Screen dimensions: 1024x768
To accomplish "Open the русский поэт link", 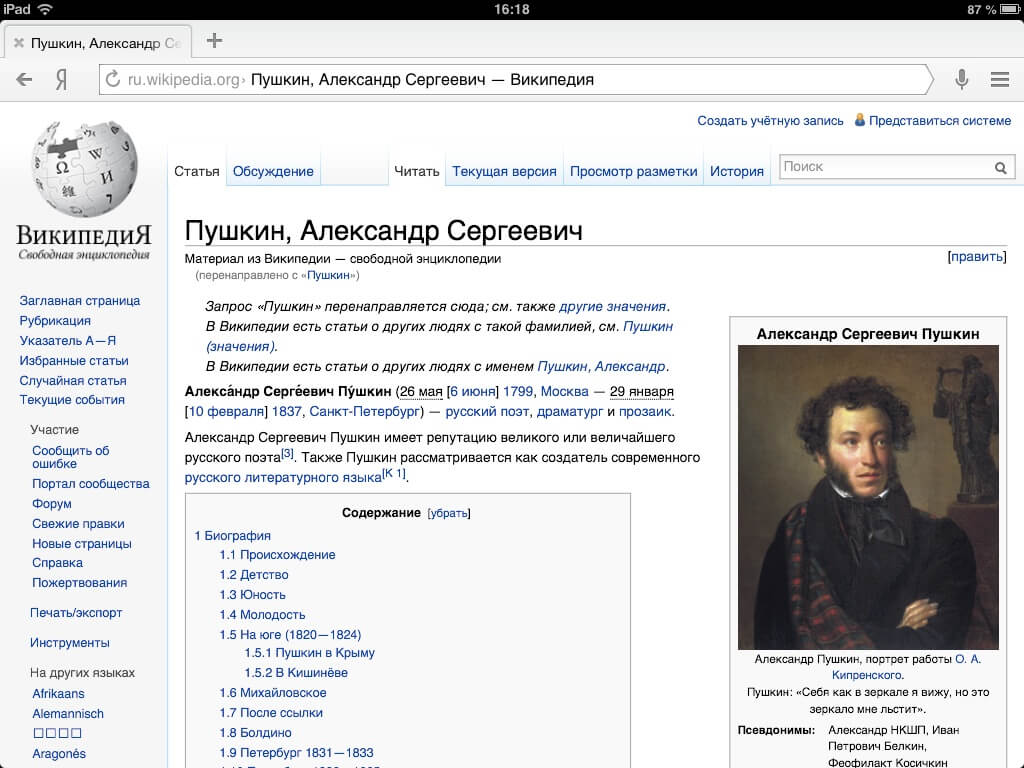I will (487, 411).
